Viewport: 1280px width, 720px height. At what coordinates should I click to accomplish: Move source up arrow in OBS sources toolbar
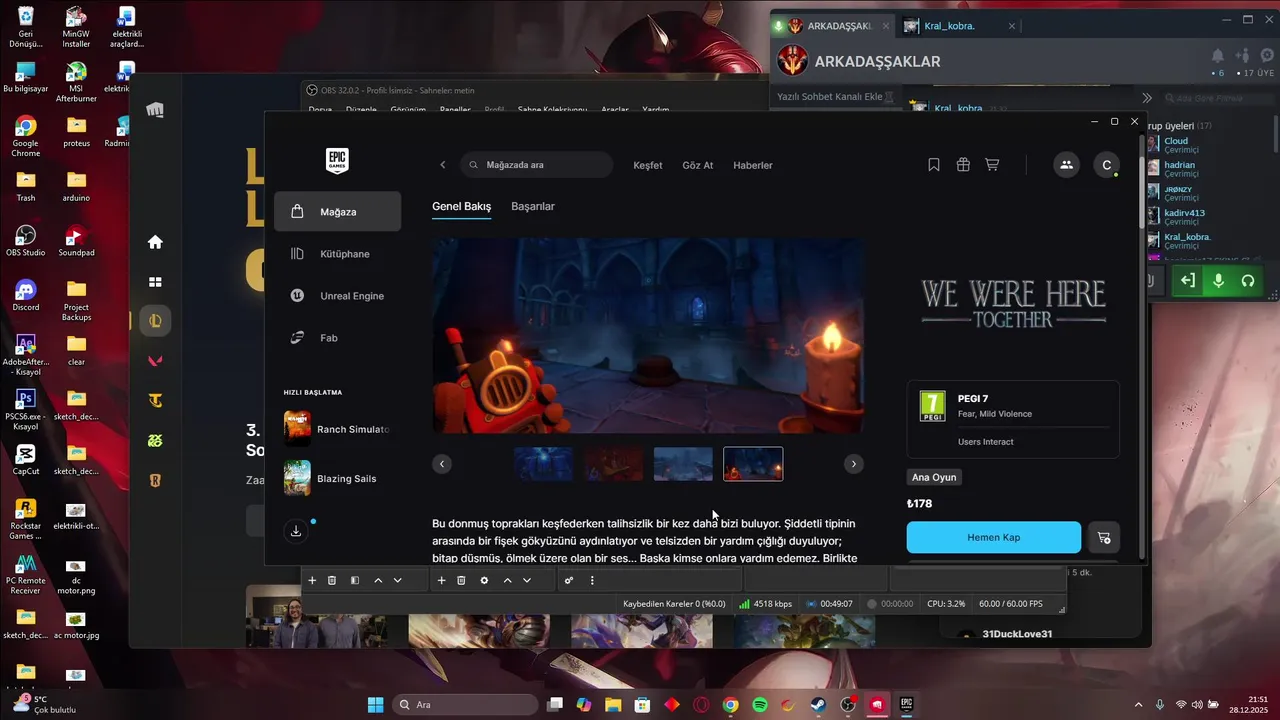pos(507,580)
